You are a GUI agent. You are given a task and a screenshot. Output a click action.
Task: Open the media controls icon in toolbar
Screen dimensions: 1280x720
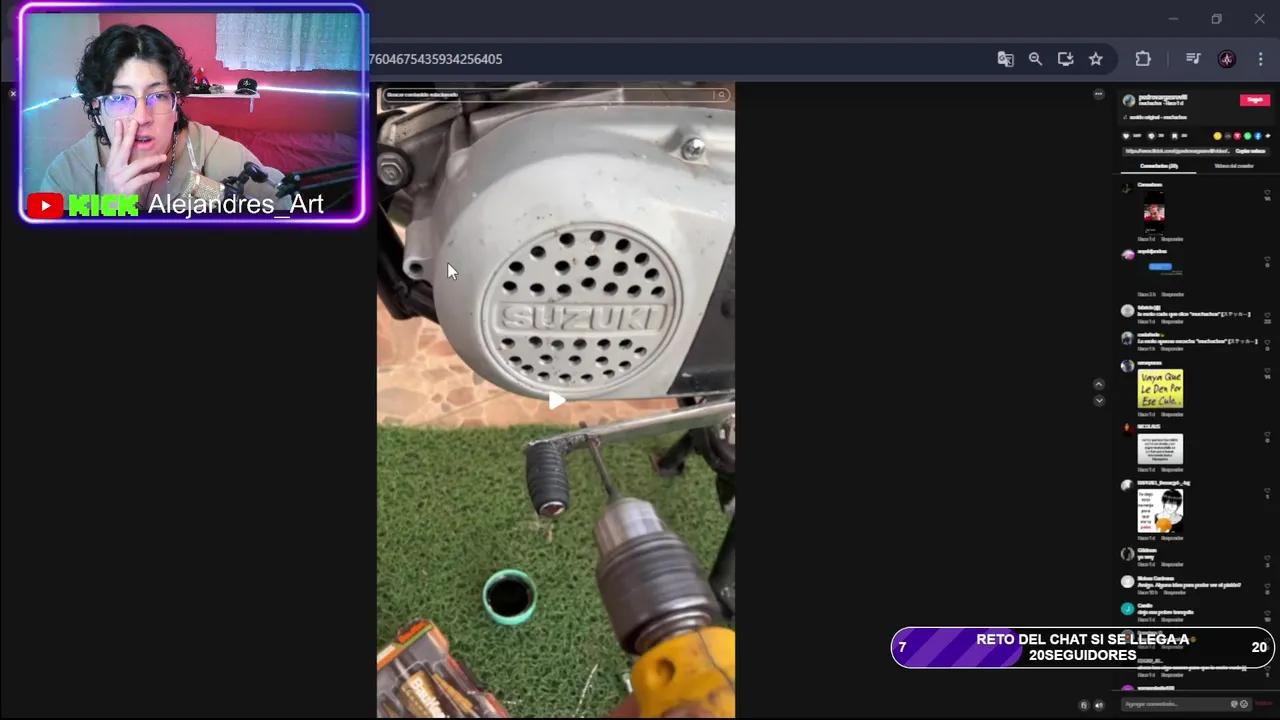pyautogui.click(x=1192, y=59)
